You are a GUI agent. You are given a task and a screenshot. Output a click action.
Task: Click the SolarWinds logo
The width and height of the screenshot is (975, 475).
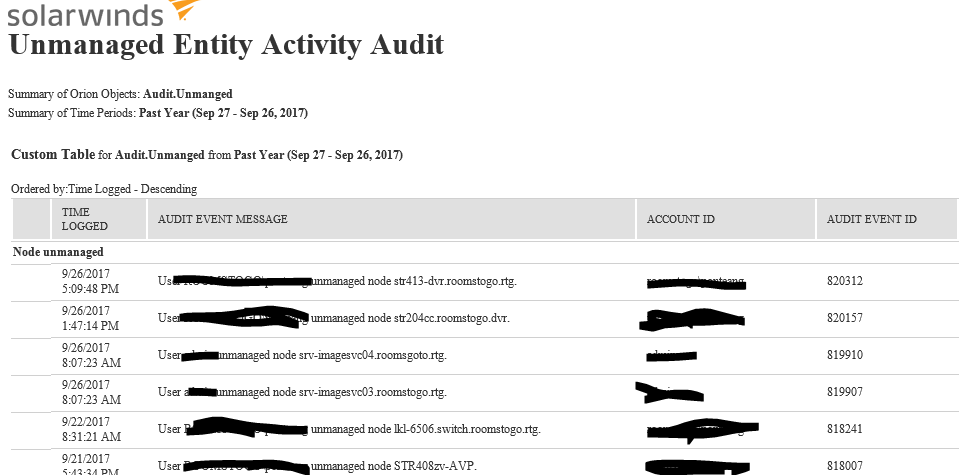[x=104, y=12]
